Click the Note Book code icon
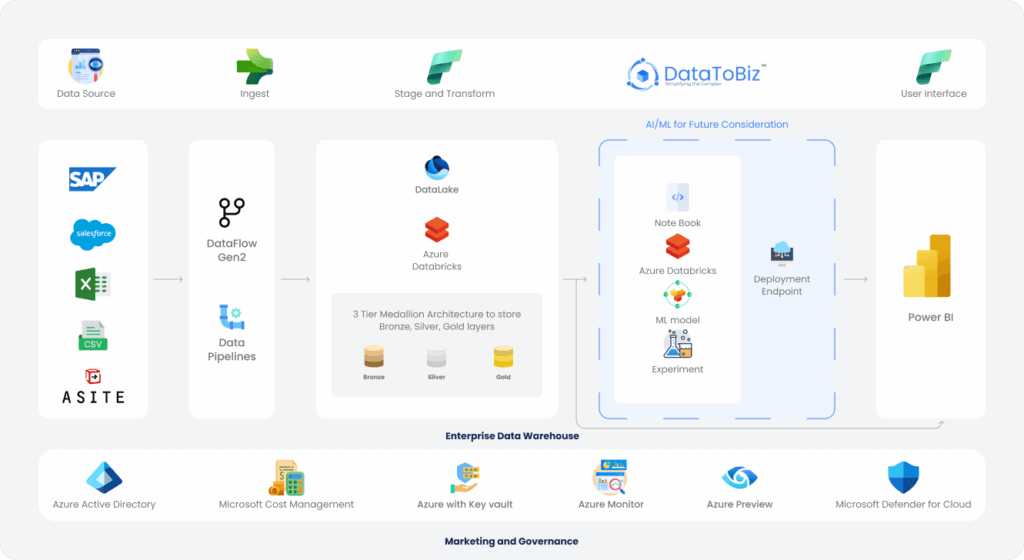 tap(677, 197)
